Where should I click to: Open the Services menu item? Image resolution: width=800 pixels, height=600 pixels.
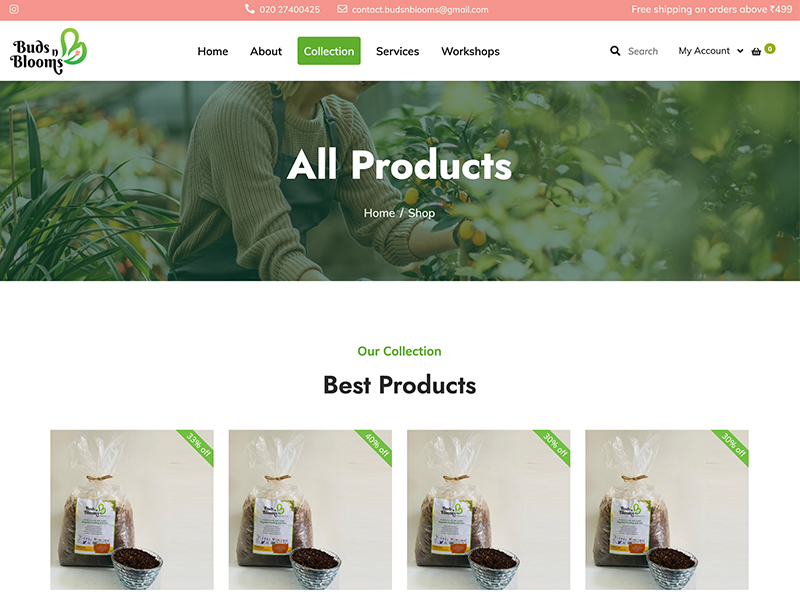pyautogui.click(x=397, y=51)
